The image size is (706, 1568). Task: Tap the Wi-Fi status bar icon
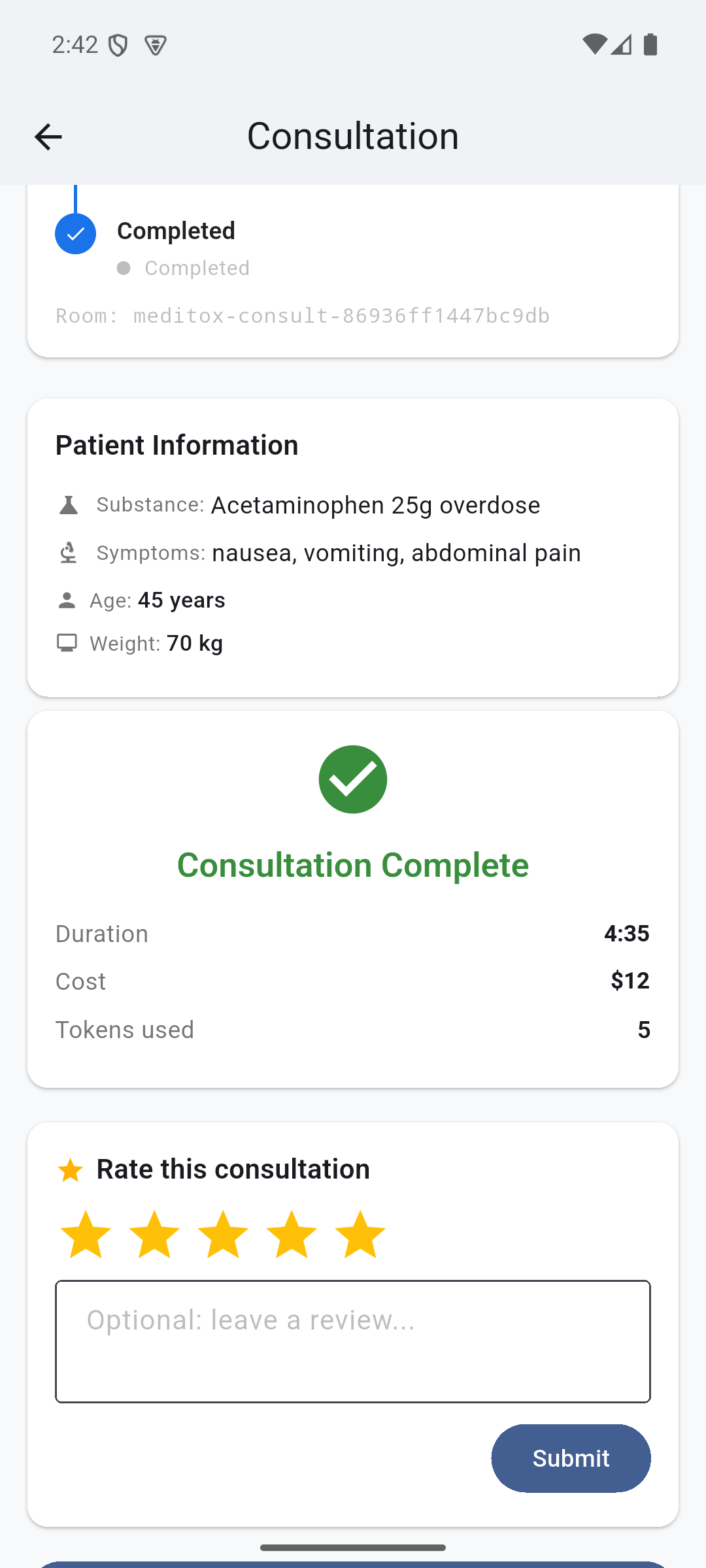tap(594, 44)
